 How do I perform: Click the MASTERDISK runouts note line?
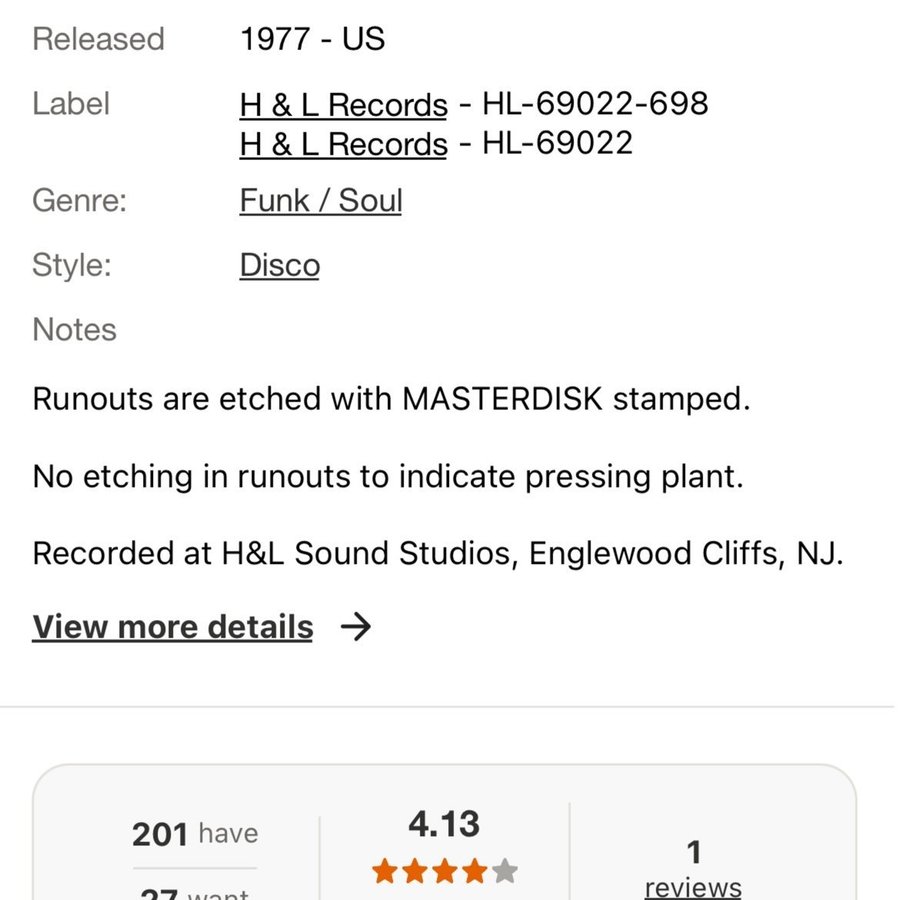391,399
